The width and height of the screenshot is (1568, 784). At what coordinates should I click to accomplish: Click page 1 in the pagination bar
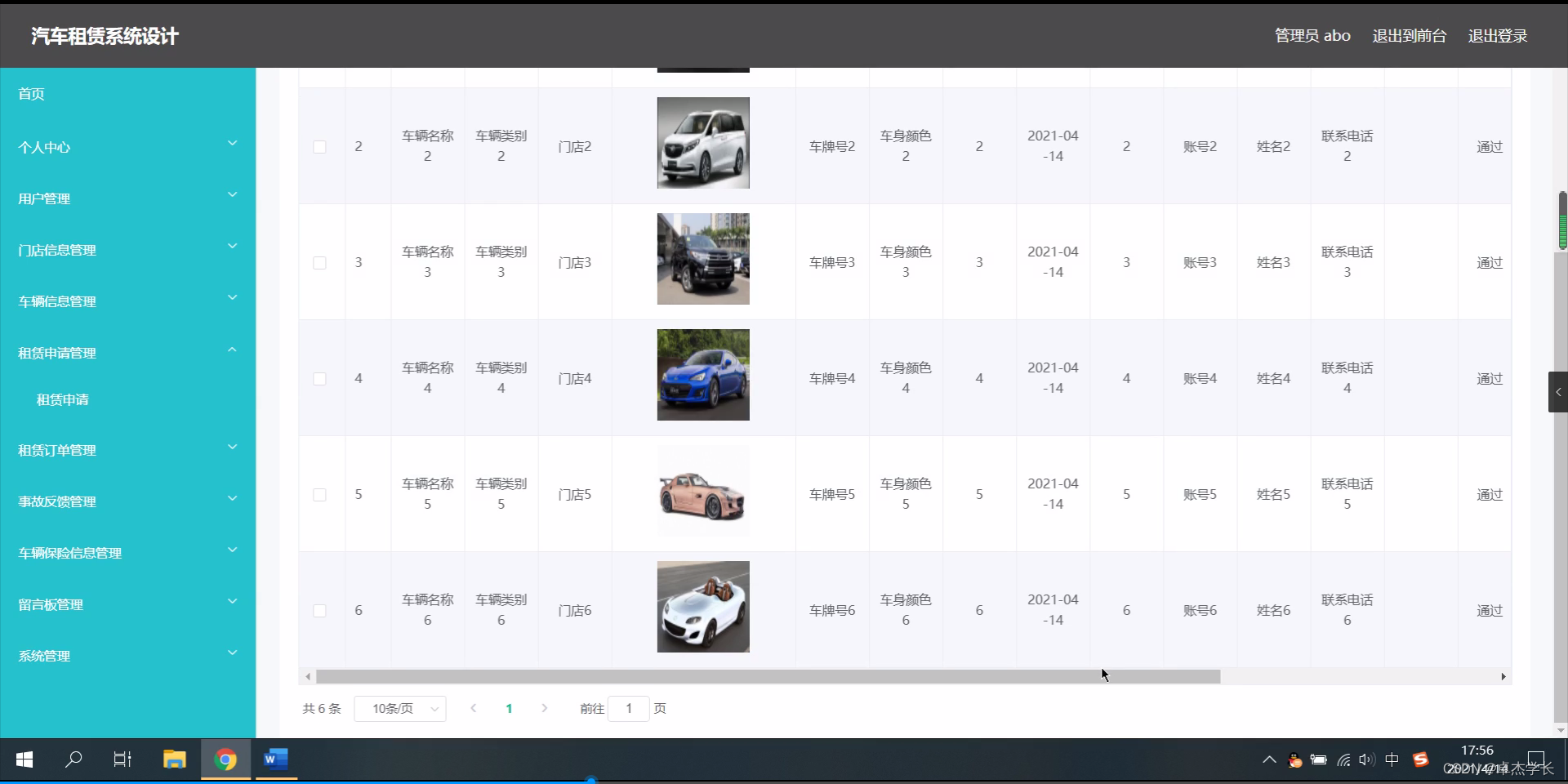click(510, 709)
